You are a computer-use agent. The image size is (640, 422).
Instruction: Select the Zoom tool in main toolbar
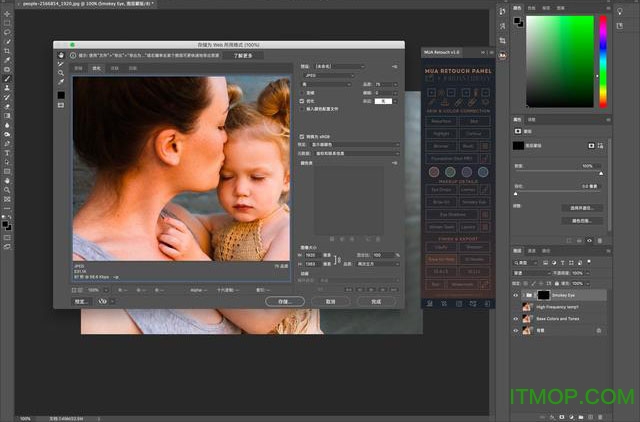tap(7, 190)
